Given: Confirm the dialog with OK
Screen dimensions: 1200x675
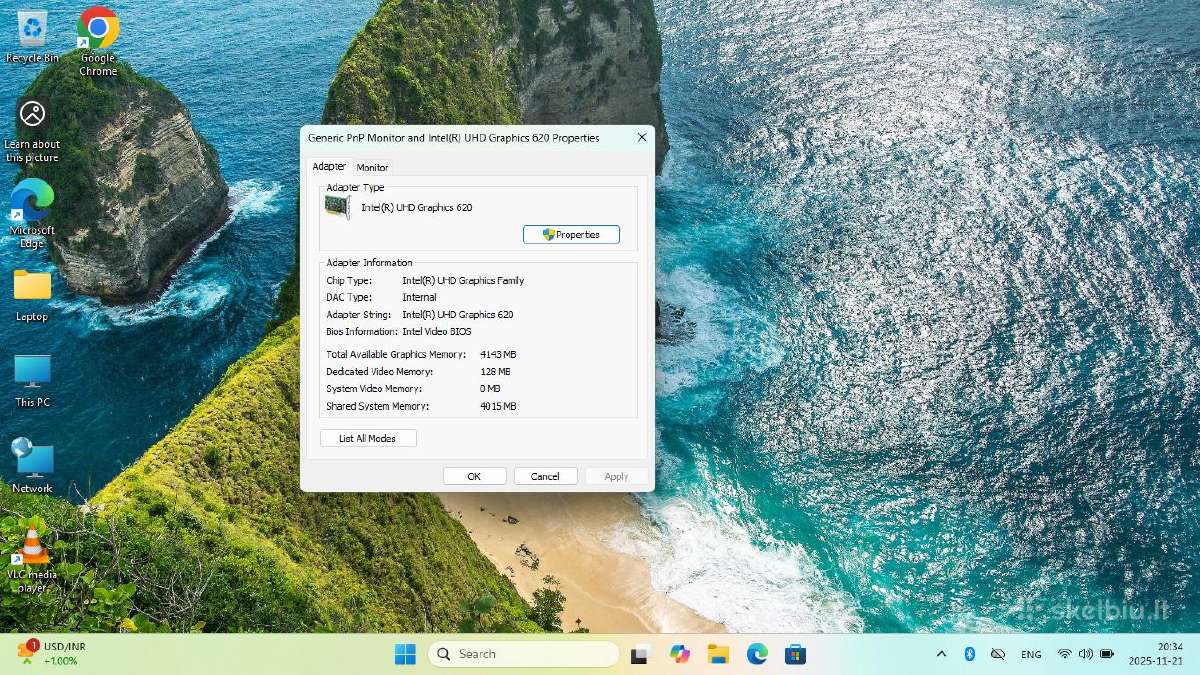Looking at the screenshot, I should point(475,476).
